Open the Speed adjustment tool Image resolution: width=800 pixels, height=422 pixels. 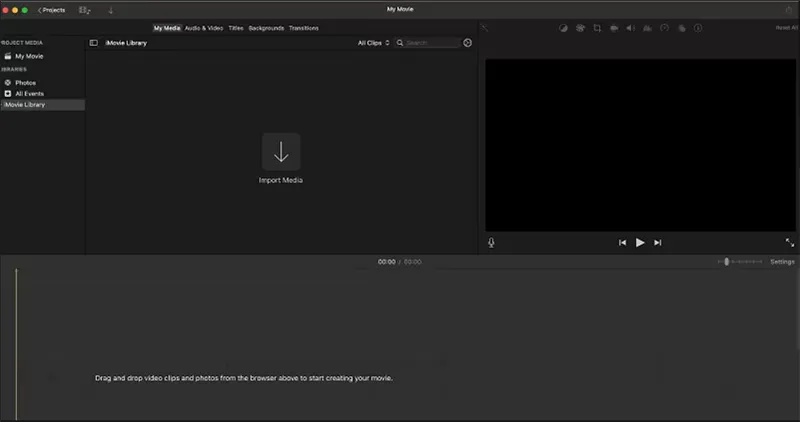click(664, 28)
